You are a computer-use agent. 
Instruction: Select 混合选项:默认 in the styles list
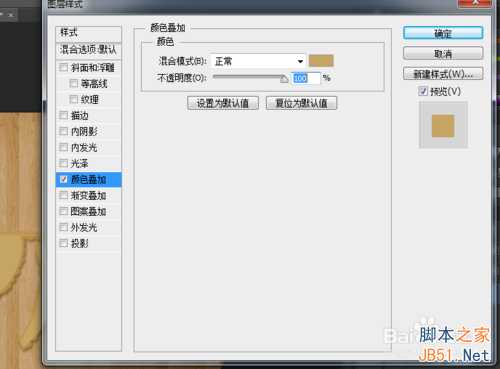coord(88,50)
